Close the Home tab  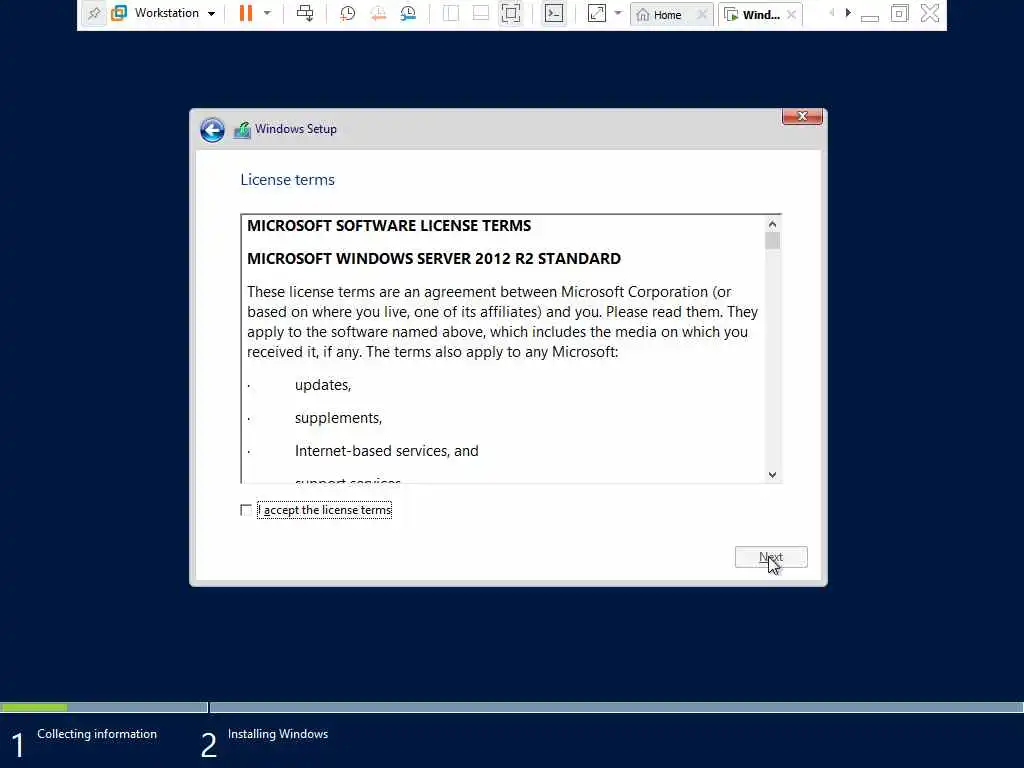click(702, 14)
